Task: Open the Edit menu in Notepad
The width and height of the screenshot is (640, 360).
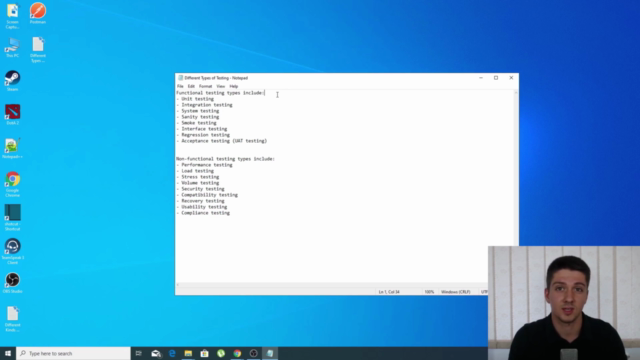Action: click(x=191, y=86)
